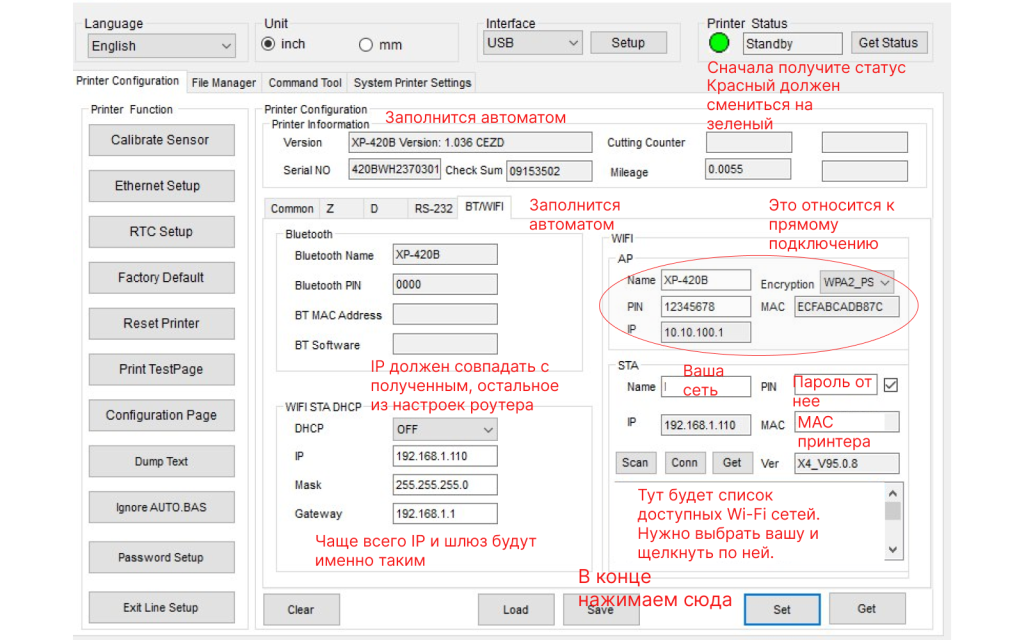Switch to the RS-232 tab
Viewport: 1024px width, 640px height.
point(433,208)
